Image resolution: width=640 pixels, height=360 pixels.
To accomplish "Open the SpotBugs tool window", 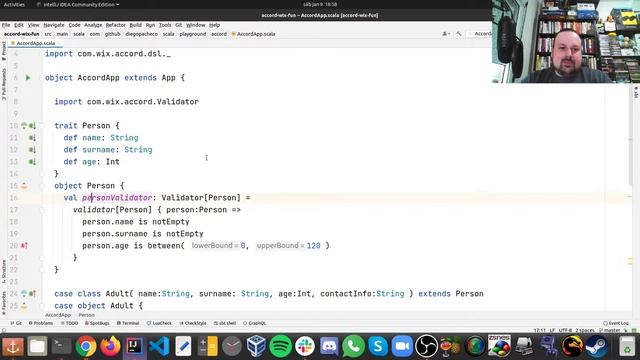I will [97, 323].
